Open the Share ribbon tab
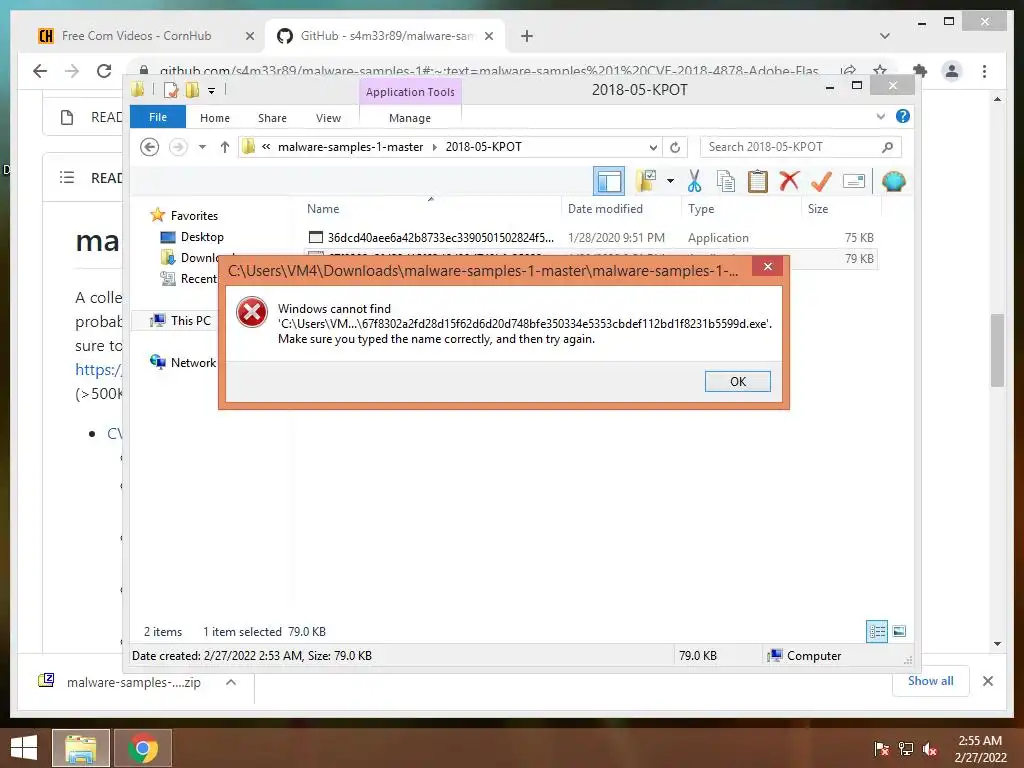The width and height of the screenshot is (1024, 768). [272, 118]
